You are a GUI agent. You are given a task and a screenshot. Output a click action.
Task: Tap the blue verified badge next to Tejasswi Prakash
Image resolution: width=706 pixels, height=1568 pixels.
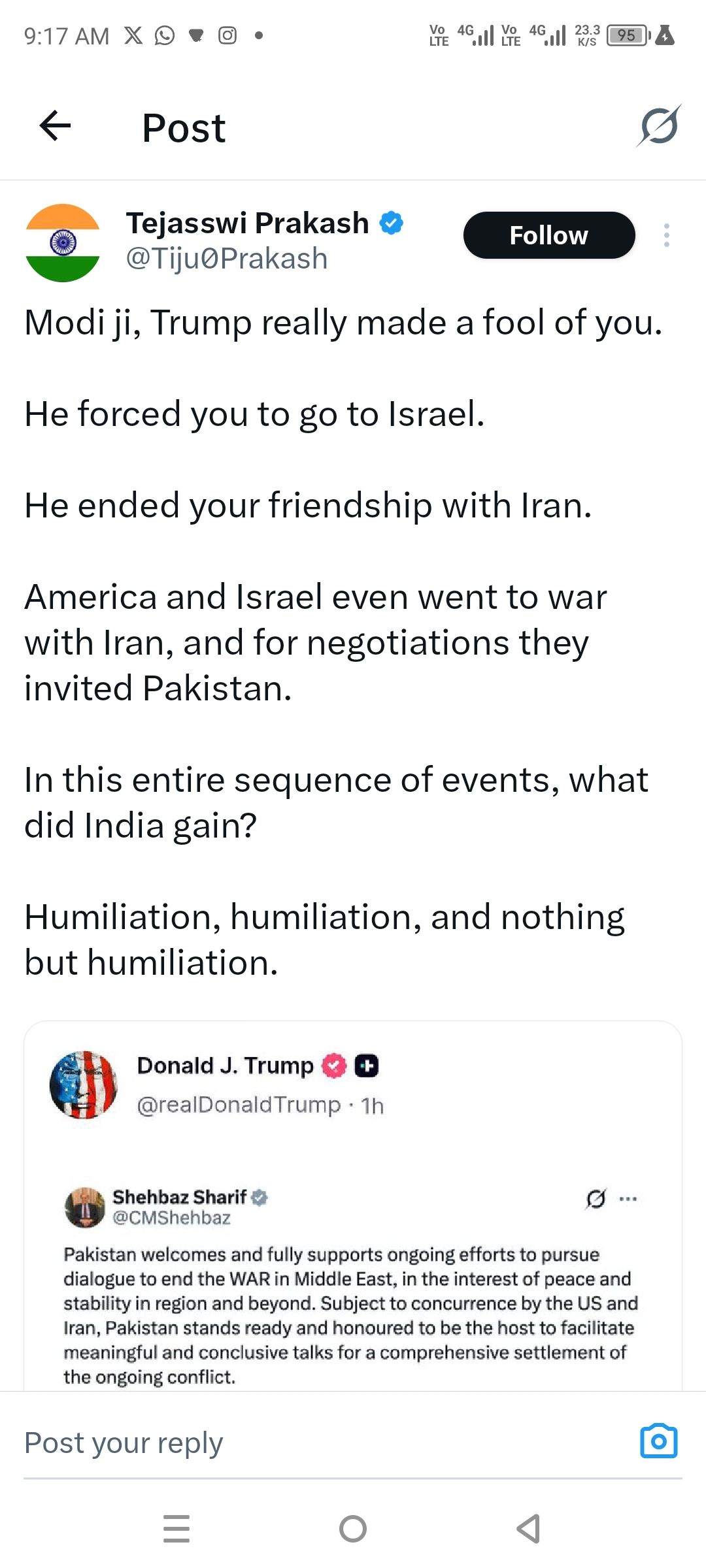(392, 223)
